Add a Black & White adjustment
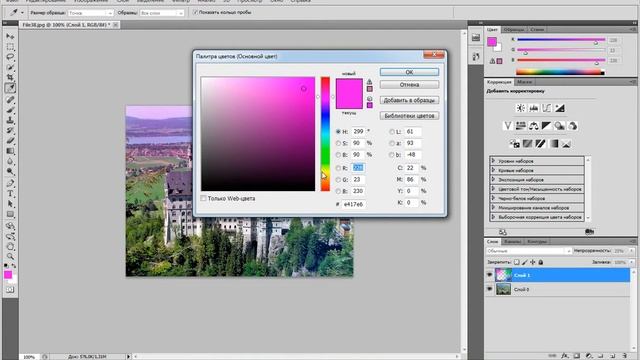Screen dimensions: 640x360 [547, 126]
